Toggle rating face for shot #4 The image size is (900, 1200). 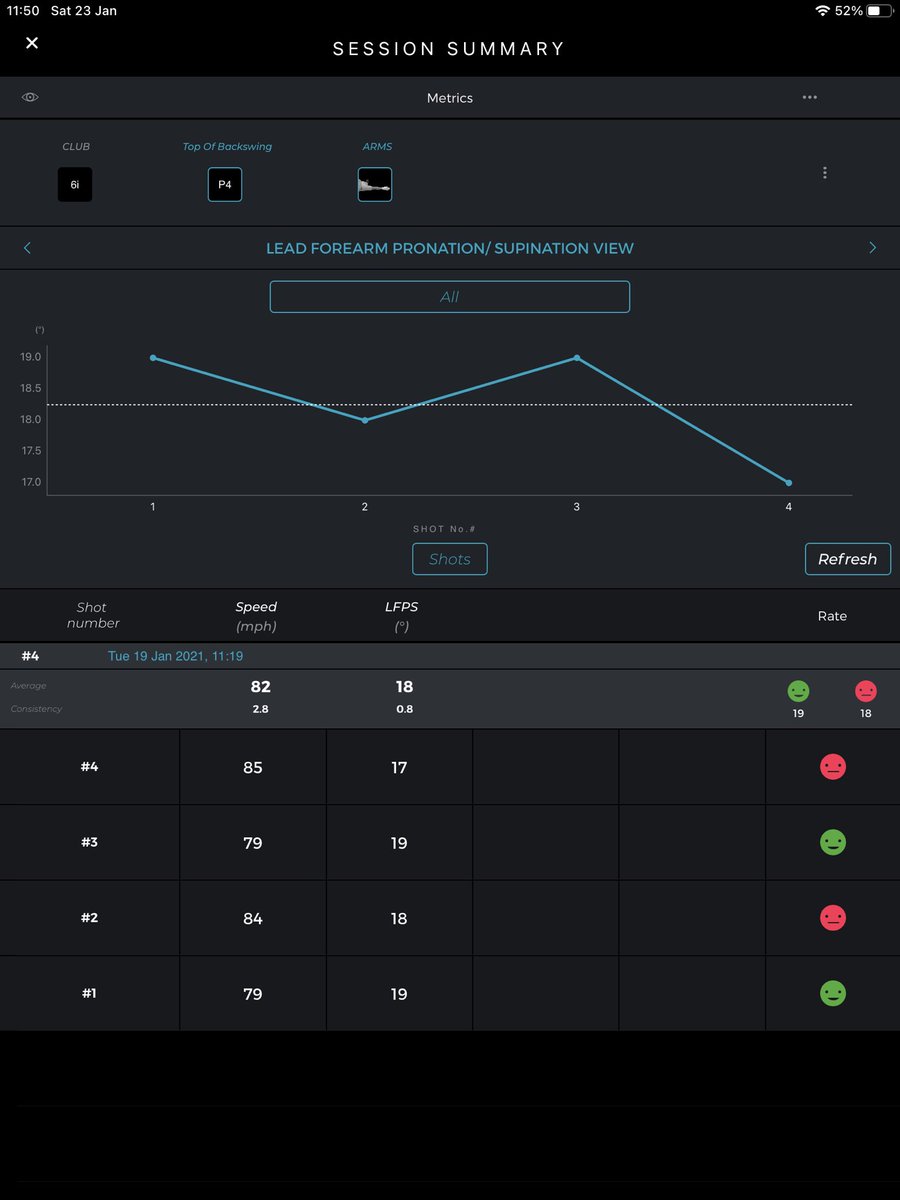(832, 767)
